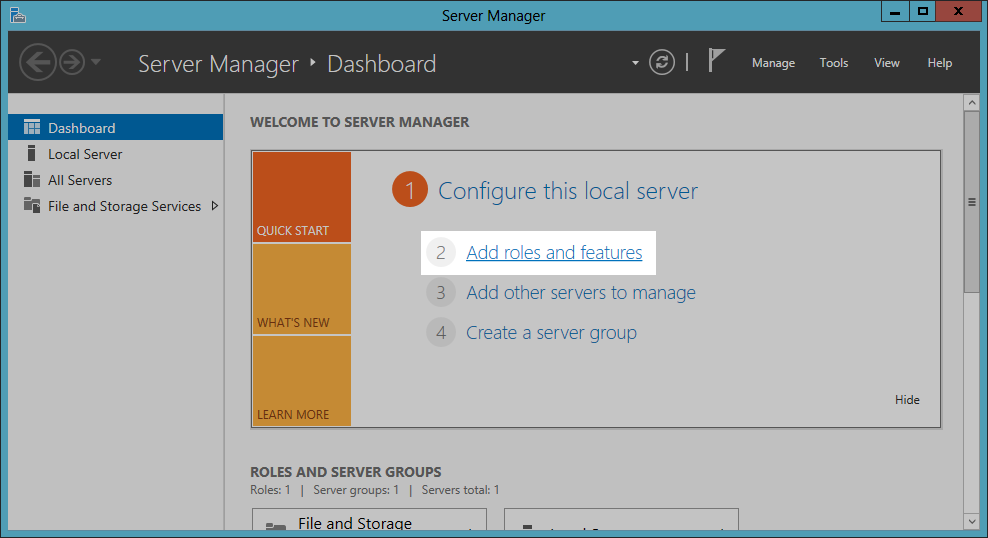The width and height of the screenshot is (988, 538).
Task: Open the Help menu
Action: (x=939, y=63)
